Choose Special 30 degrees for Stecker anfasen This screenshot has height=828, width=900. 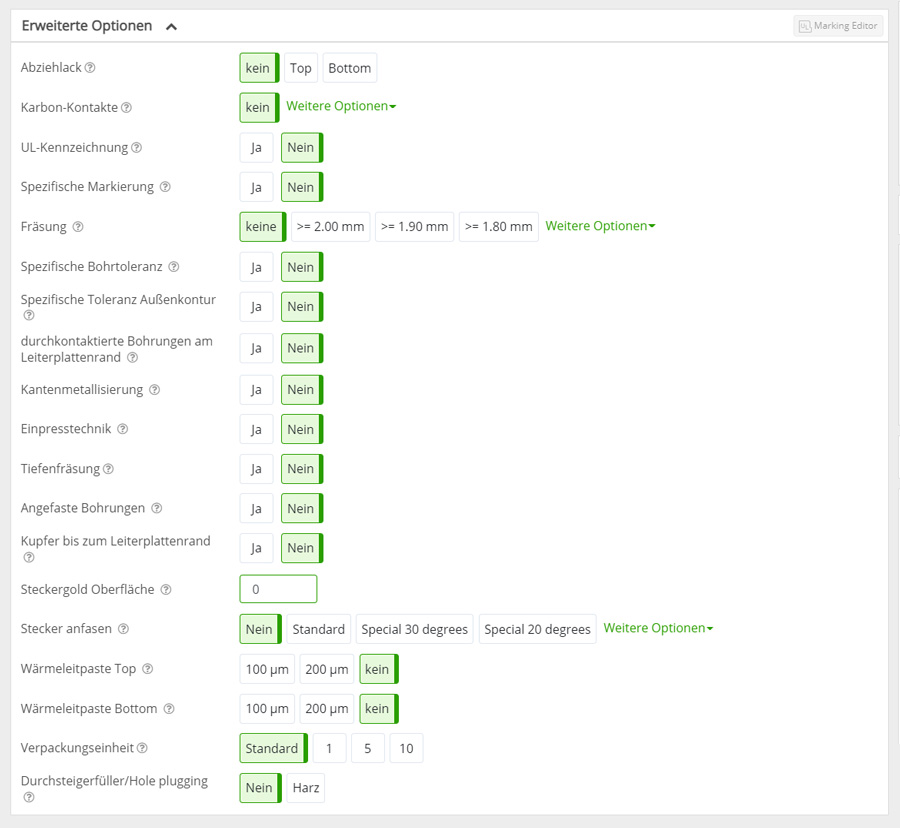414,629
